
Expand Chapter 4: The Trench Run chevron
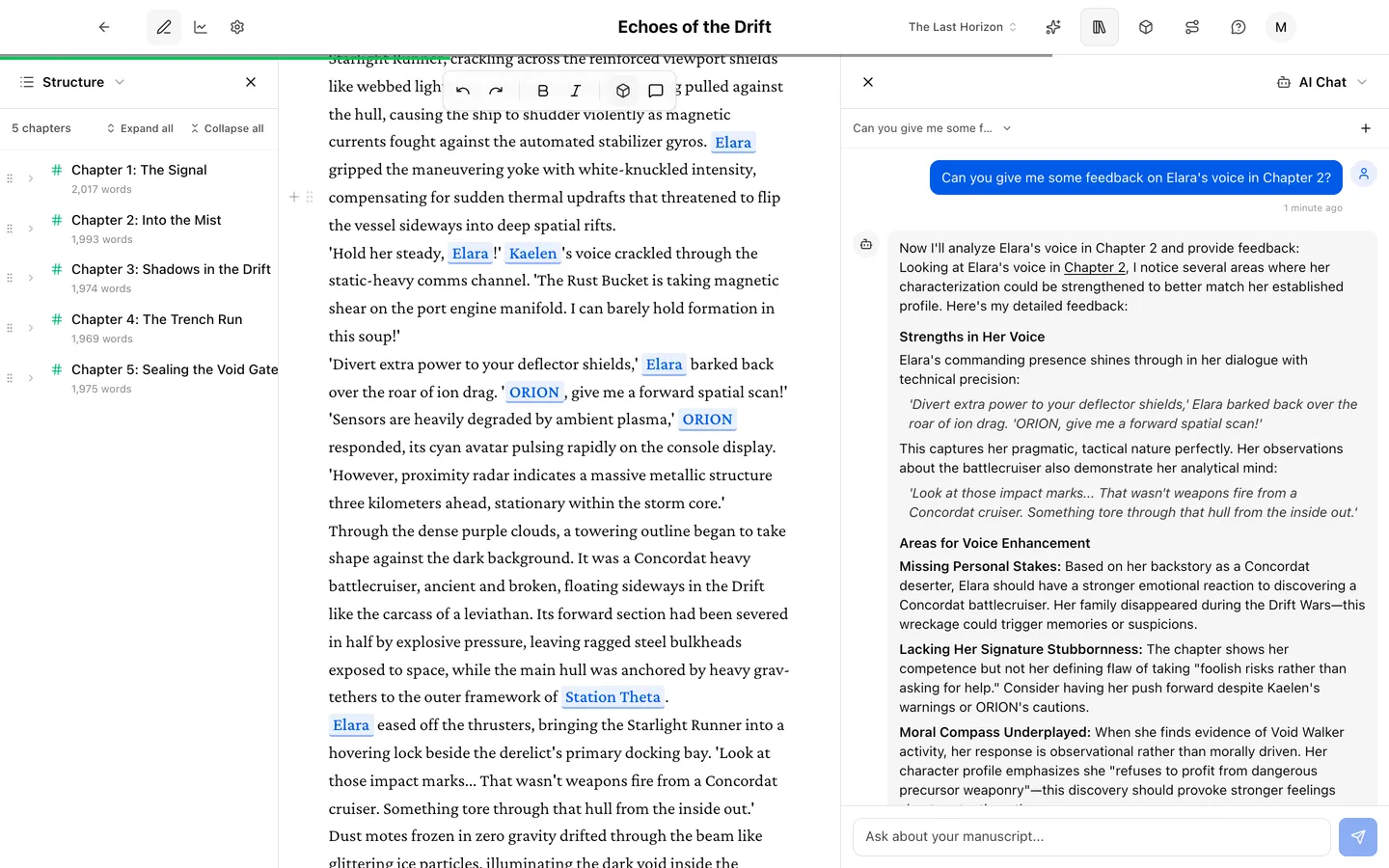tap(31, 328)
